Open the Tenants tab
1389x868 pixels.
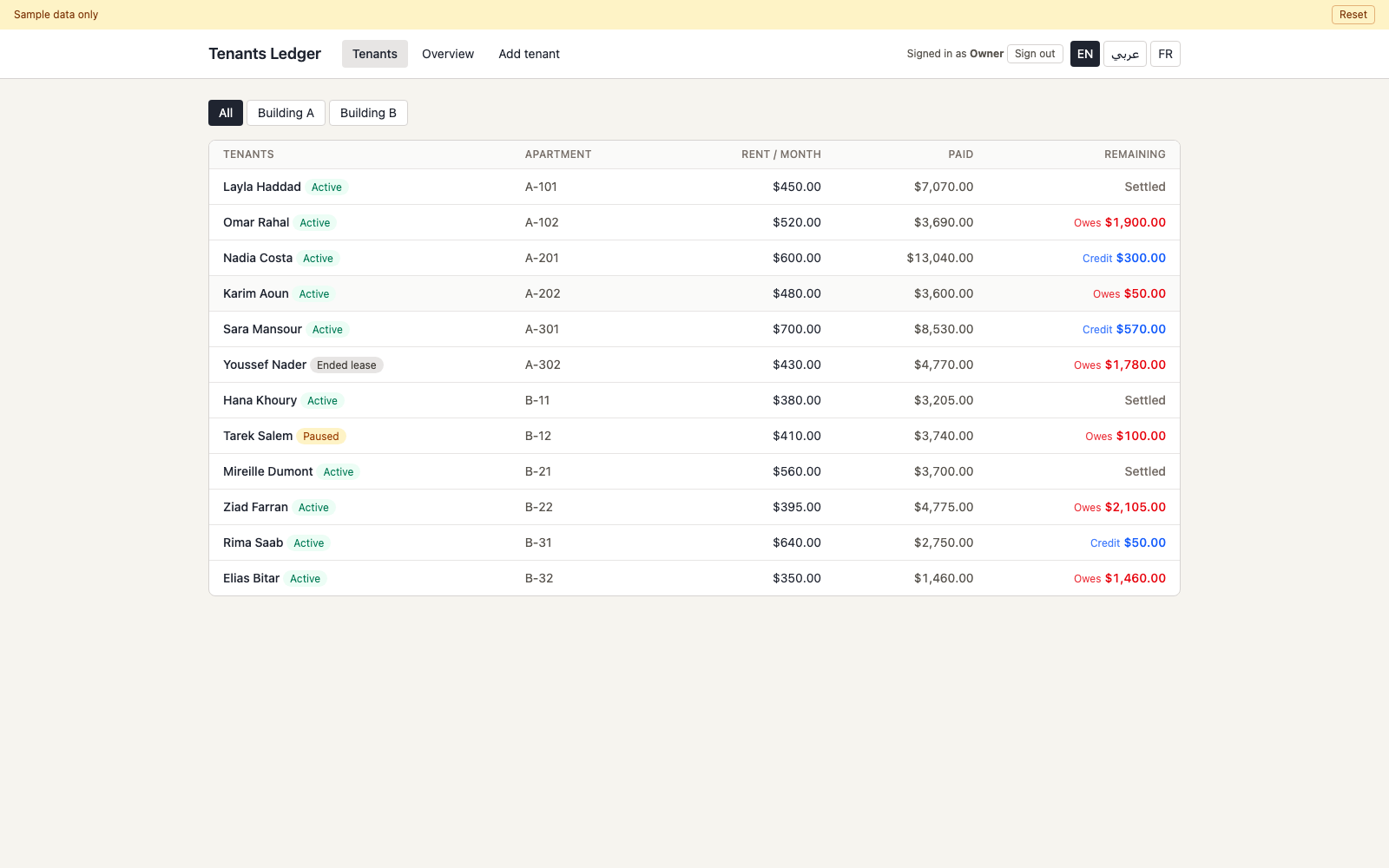coord(375,54)
